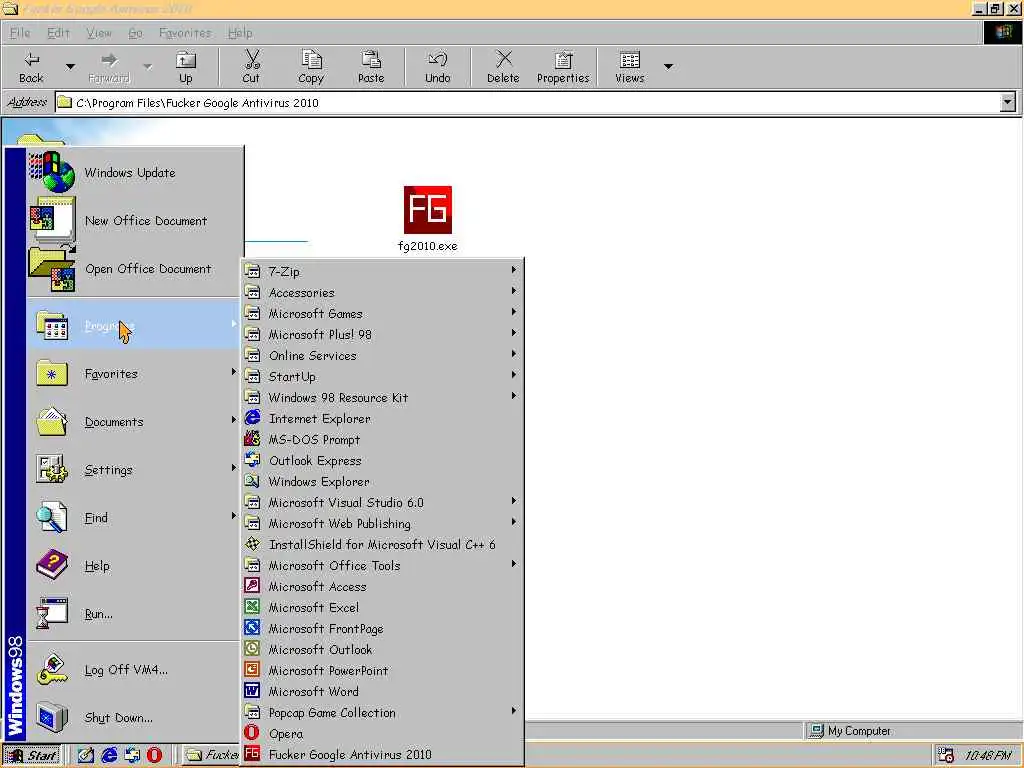Screen dimensions: 1024x768
Task: Expand the StartUp submenu
Action: [382, 376]
